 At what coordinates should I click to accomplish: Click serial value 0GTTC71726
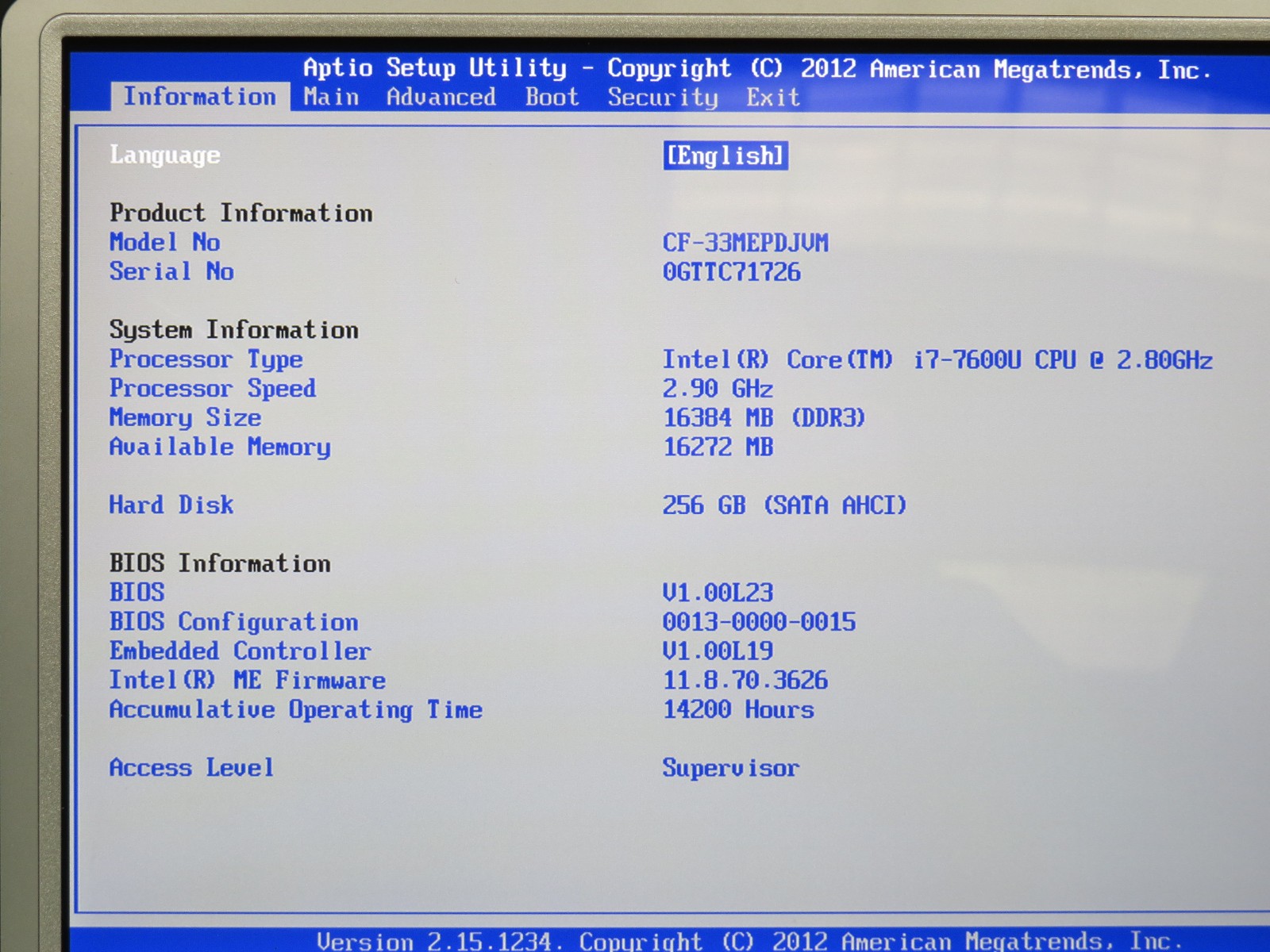tap(732, 272)
